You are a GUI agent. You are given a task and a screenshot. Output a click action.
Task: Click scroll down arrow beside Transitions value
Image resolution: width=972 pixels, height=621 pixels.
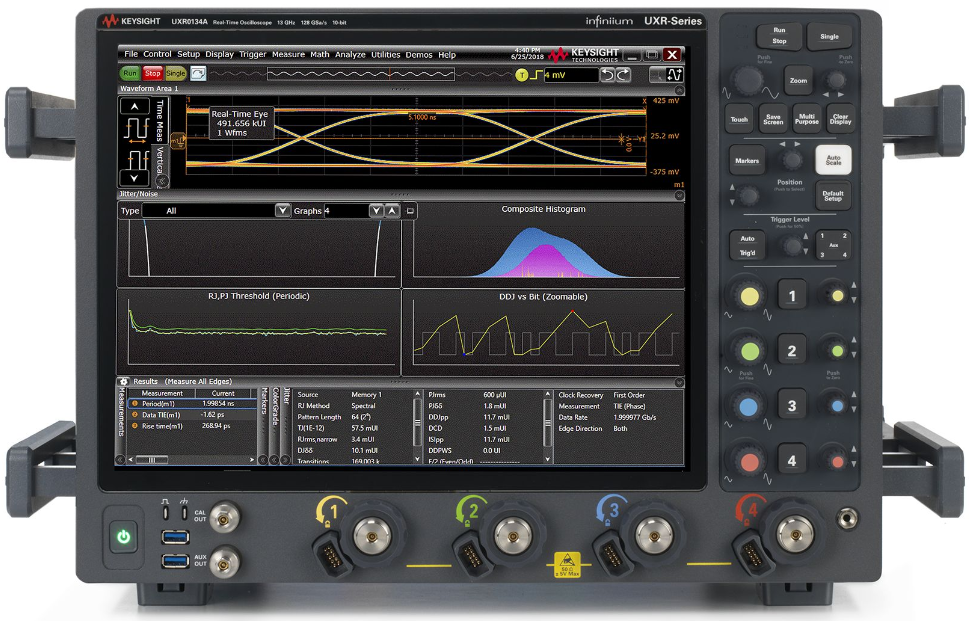[417, 459]
